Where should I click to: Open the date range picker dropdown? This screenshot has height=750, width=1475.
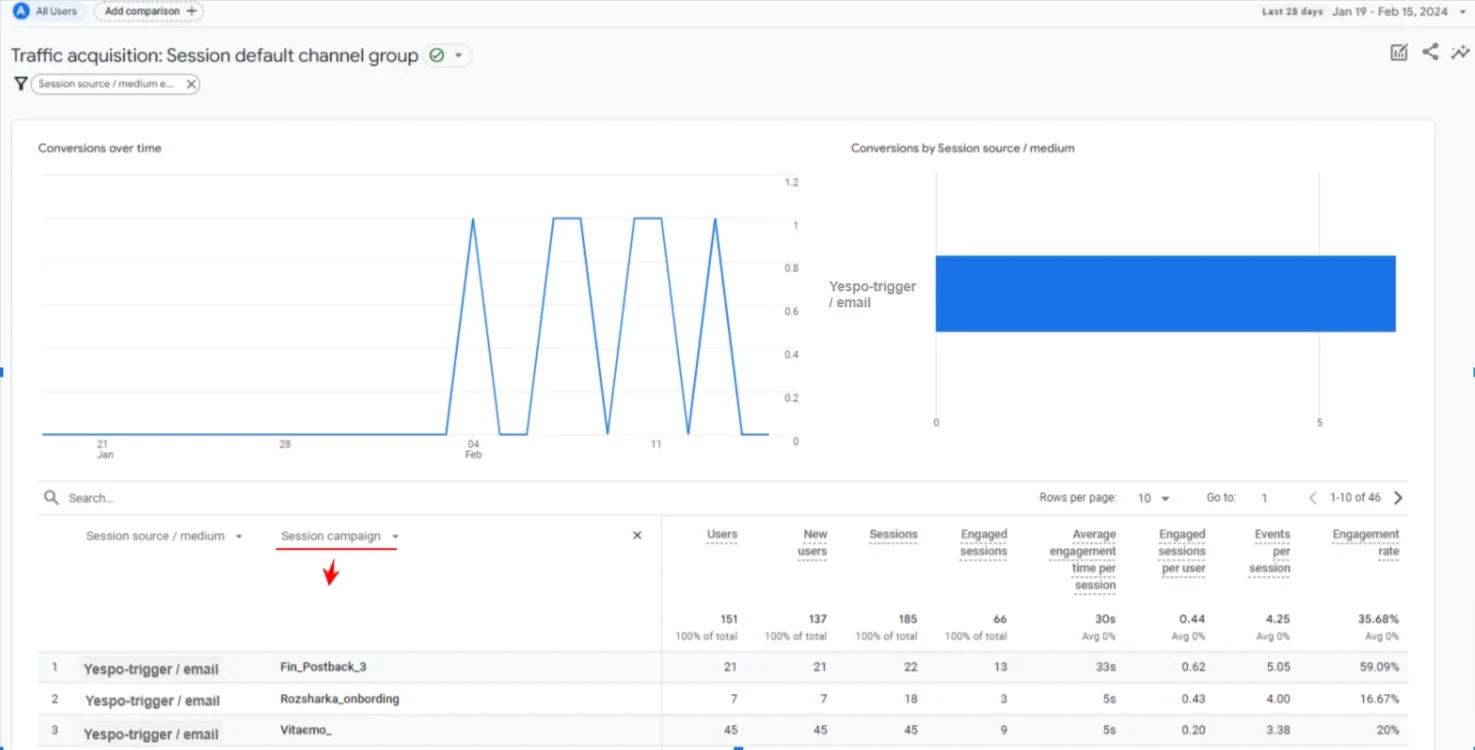coord(1464,12)
